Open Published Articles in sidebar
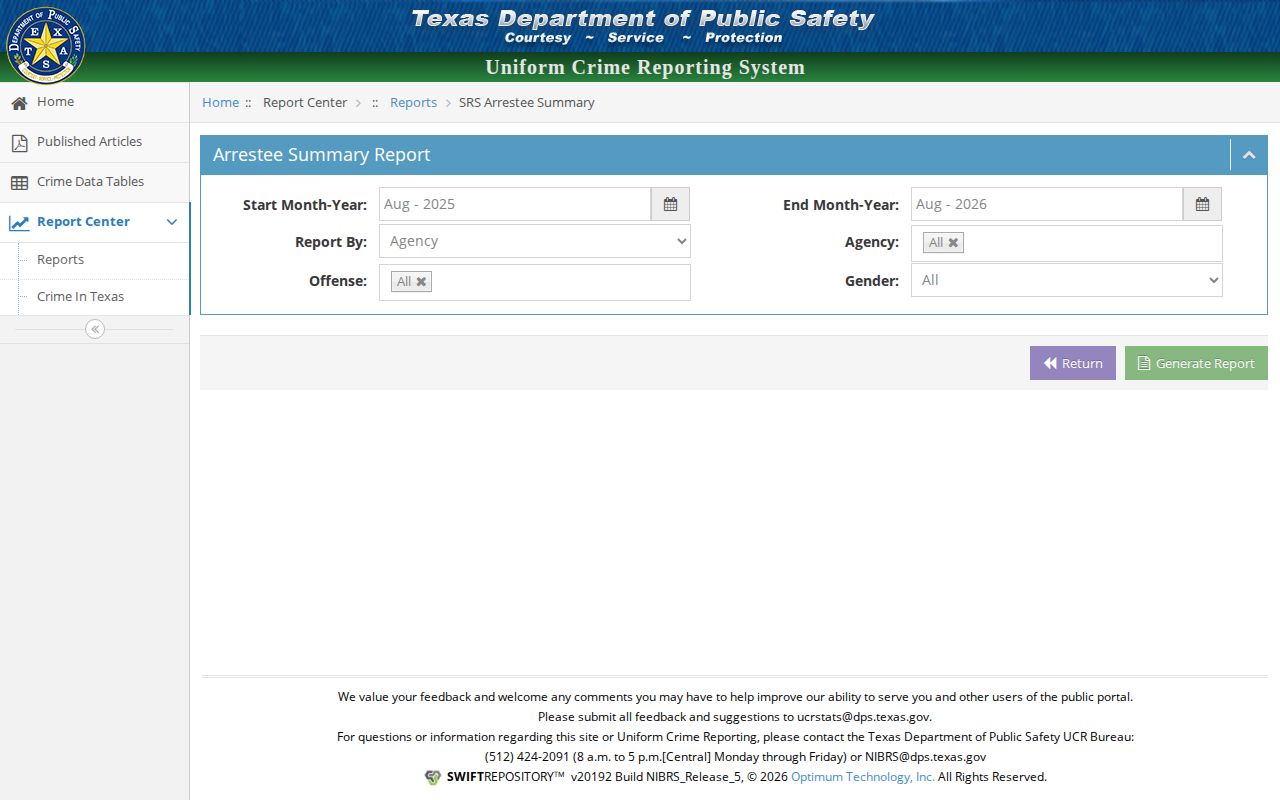The image size is (1280, 800). point(94,142)
